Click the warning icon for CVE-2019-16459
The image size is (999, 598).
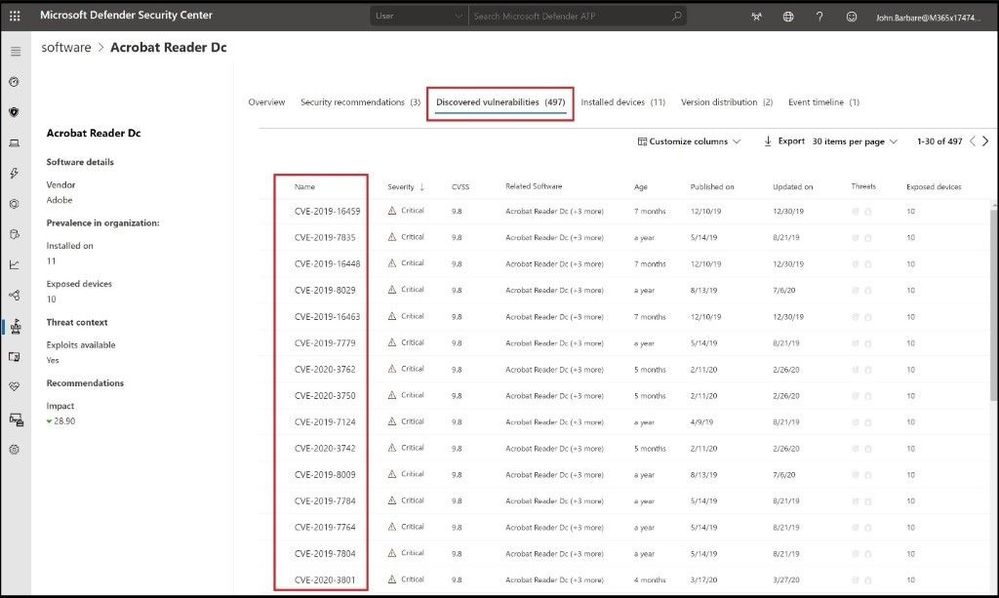(392, 210)
